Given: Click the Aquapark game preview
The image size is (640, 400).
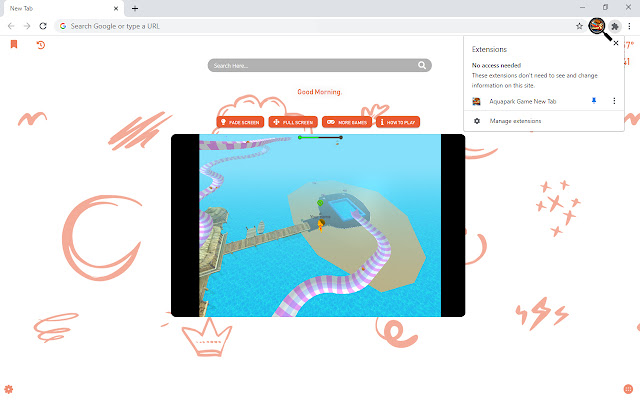Looking at the screenshot, I should (318, 225).
